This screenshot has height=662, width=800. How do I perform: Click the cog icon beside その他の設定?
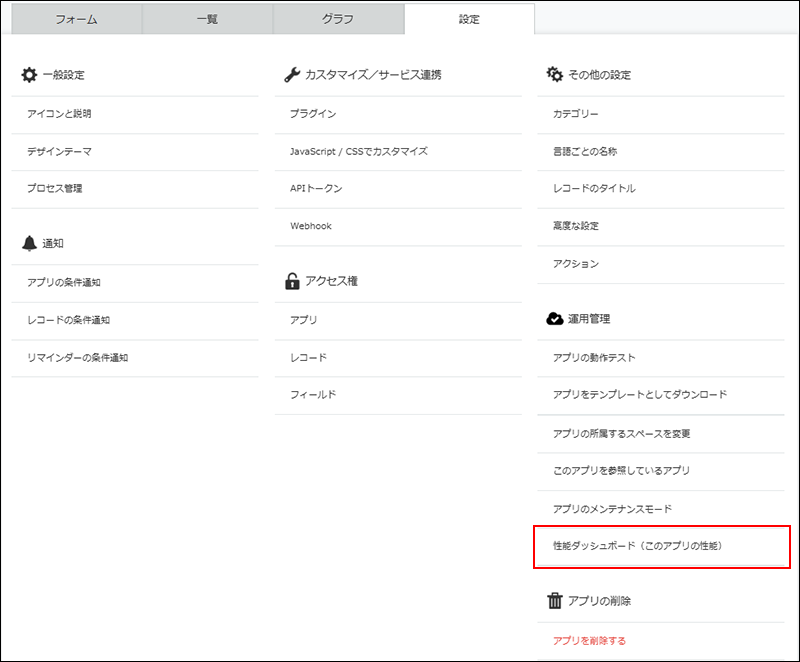(554, 74)
